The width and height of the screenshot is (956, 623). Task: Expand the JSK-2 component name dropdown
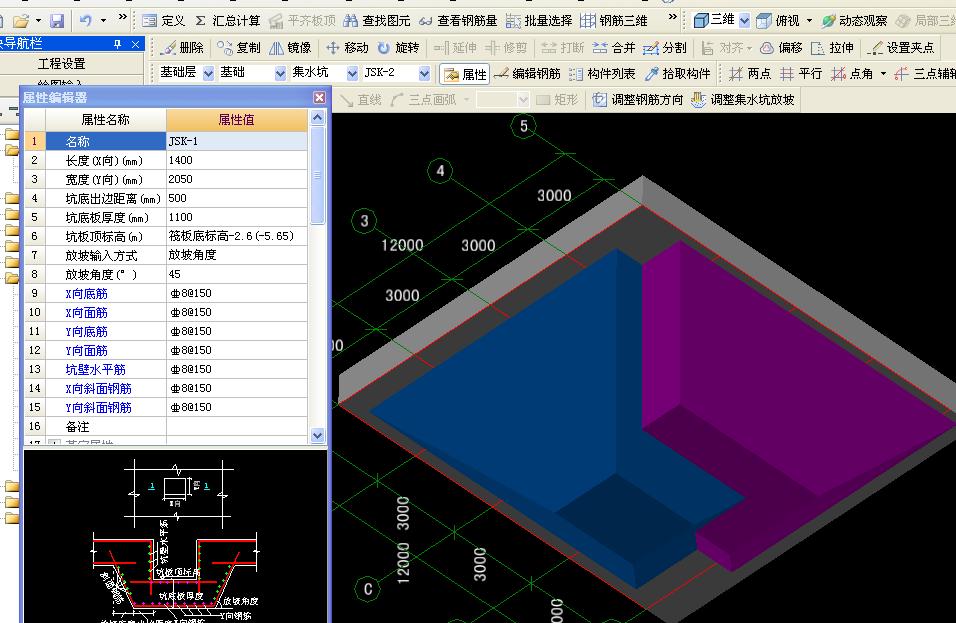(424, 73)
